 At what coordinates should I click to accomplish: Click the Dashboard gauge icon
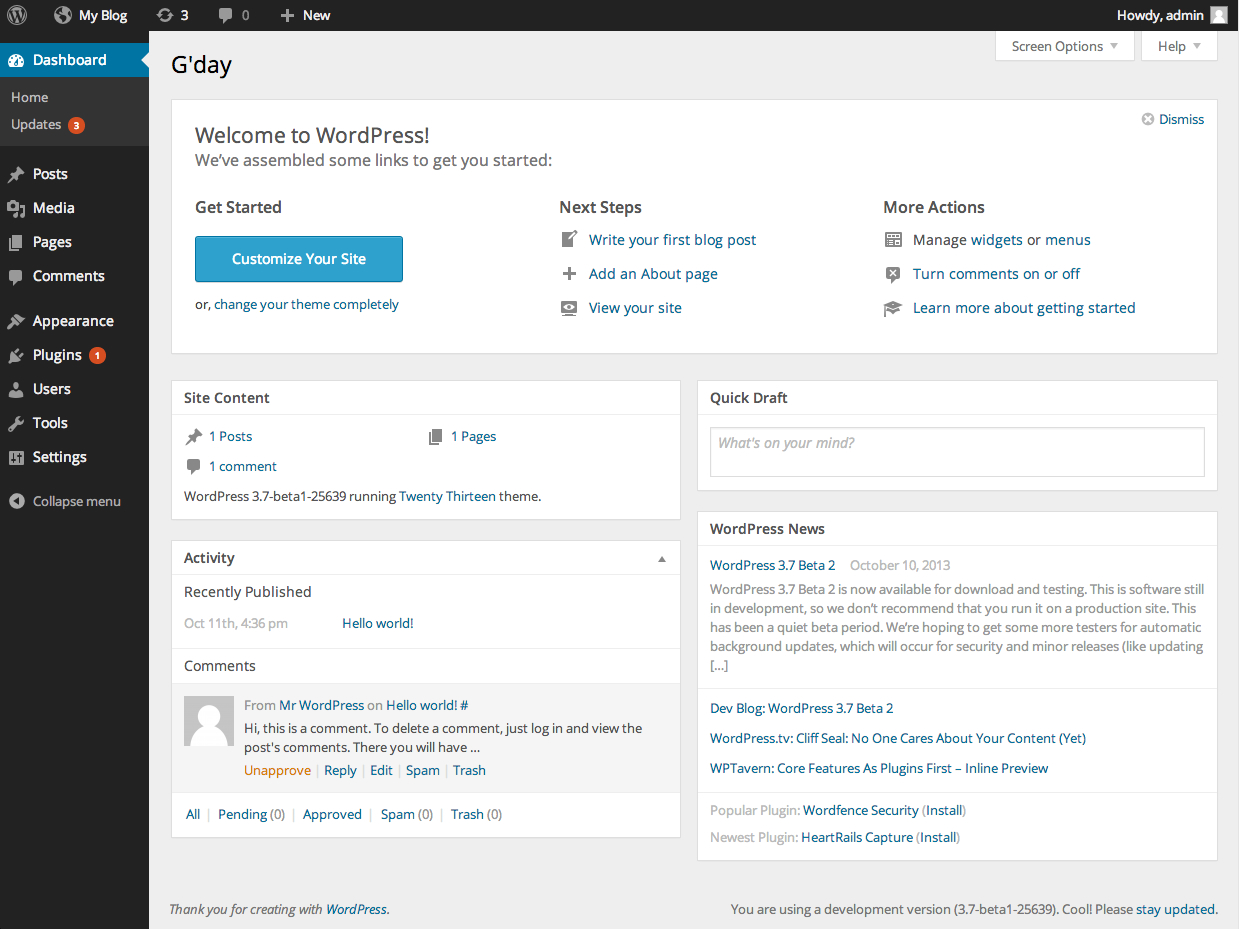(x=16, y=60)
